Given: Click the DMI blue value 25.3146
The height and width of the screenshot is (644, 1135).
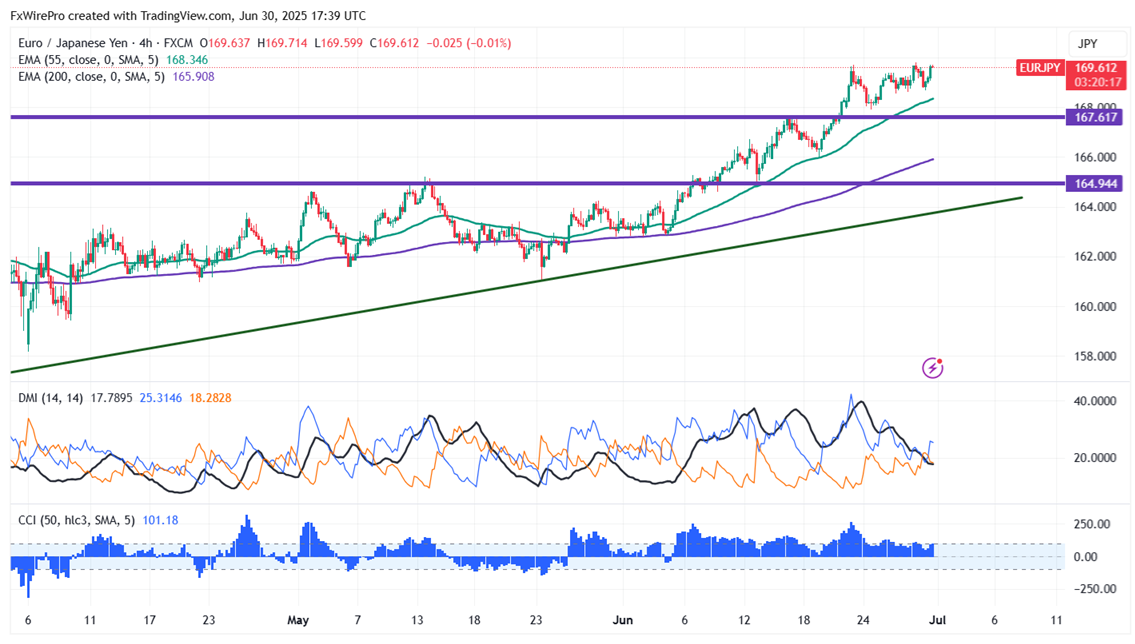Looking at the screenshot, I should (x=161, y=398).
